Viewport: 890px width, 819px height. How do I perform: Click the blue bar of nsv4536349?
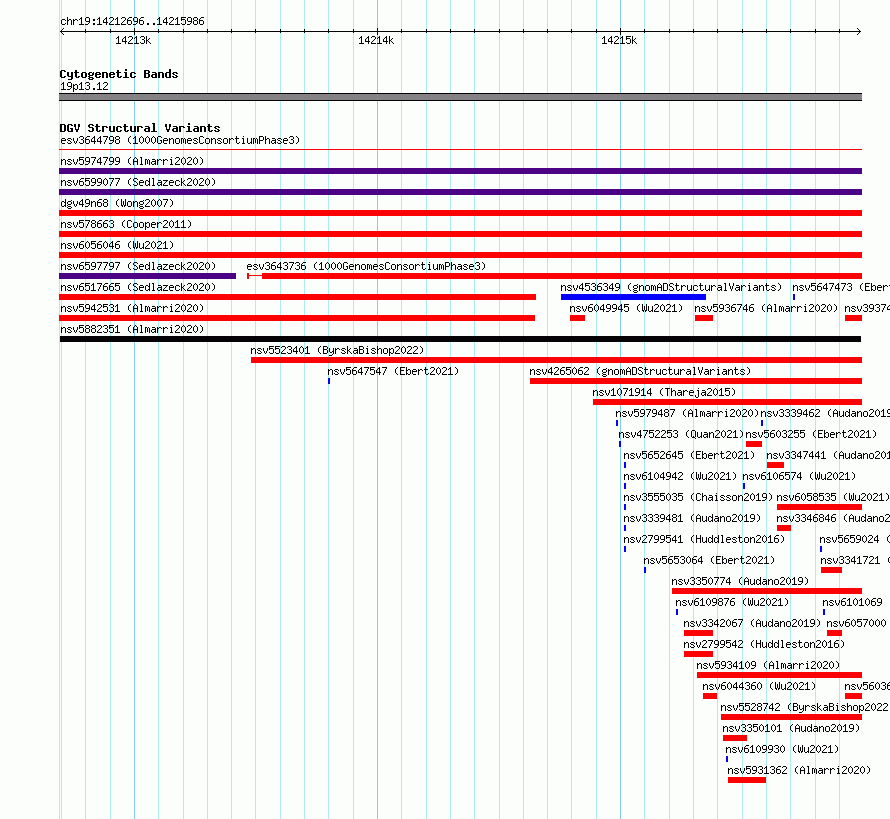[633, 297]
